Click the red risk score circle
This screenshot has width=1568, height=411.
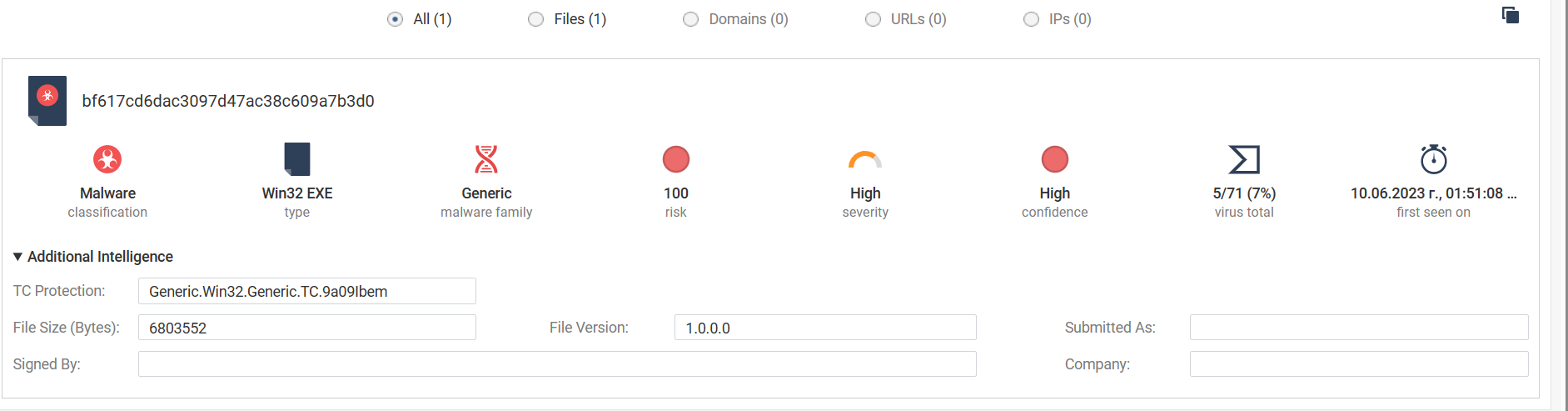coord(676,159)
